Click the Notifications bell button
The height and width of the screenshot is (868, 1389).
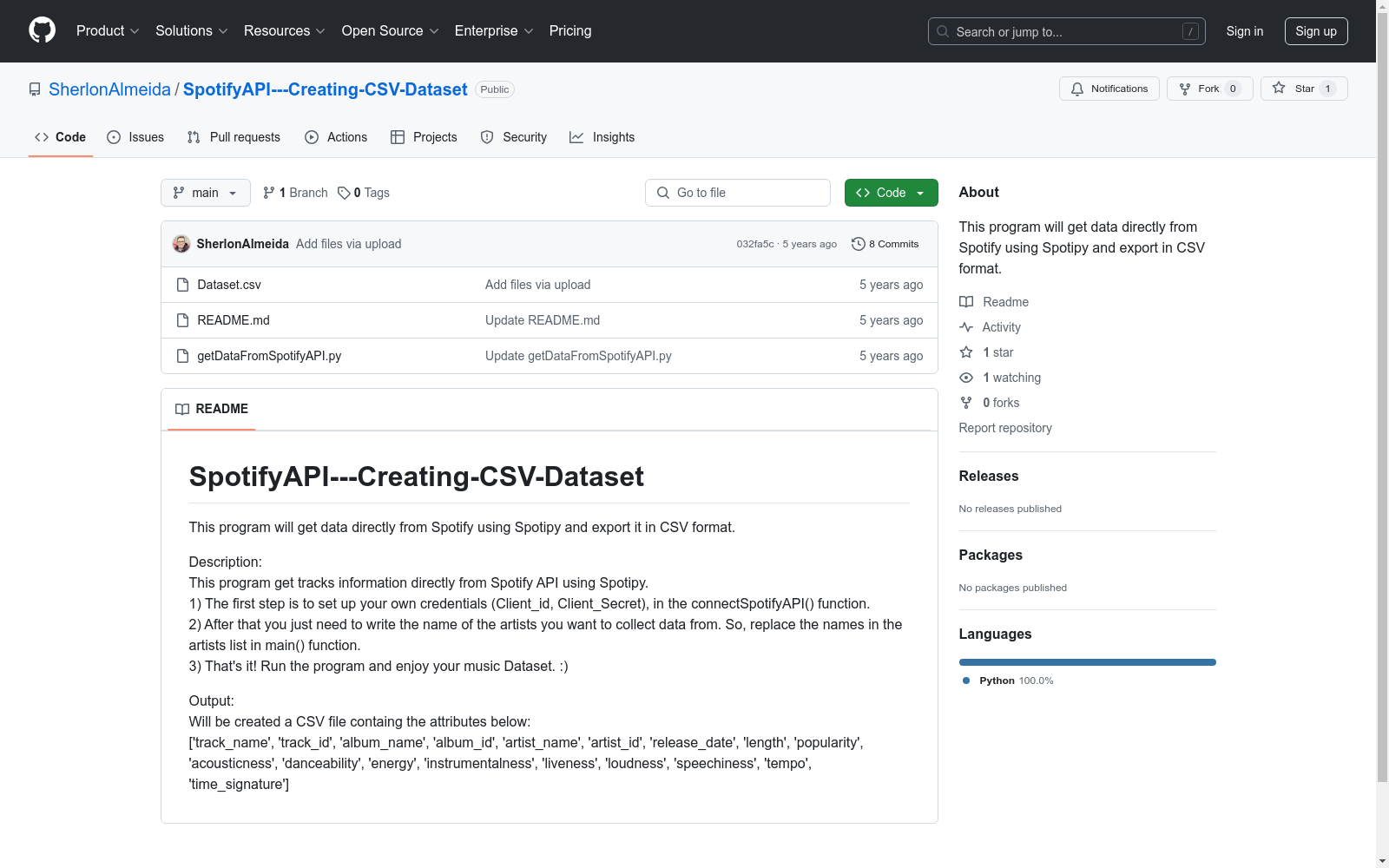[1109, 89]
